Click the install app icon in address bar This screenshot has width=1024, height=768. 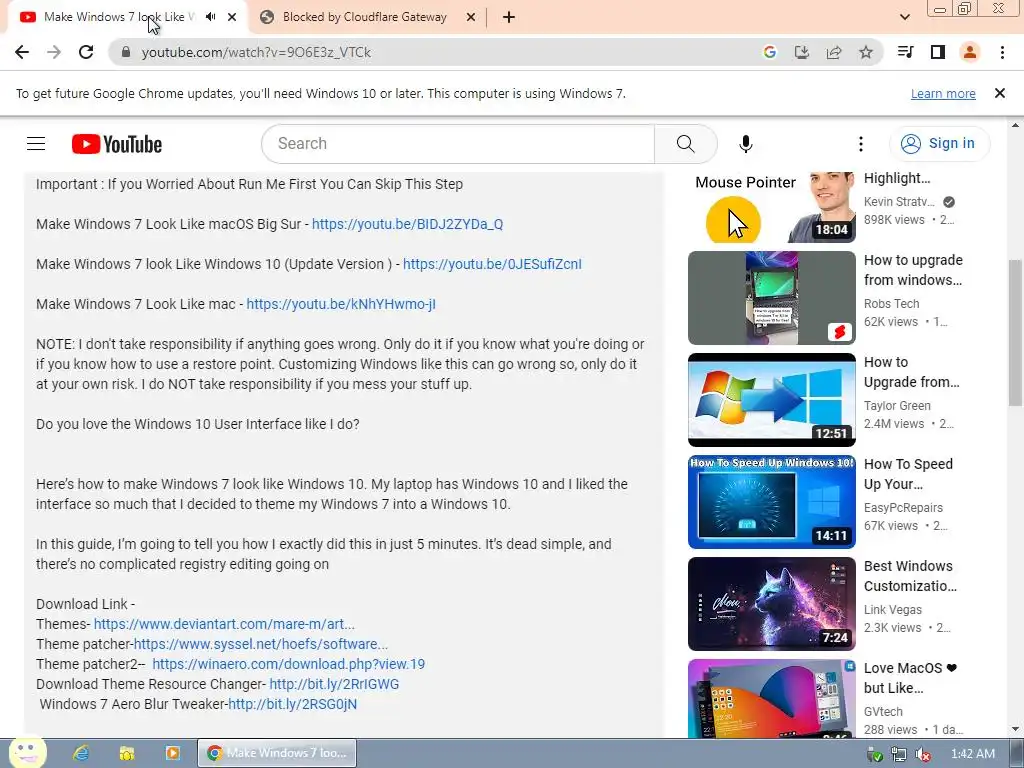tap(802, 52)
